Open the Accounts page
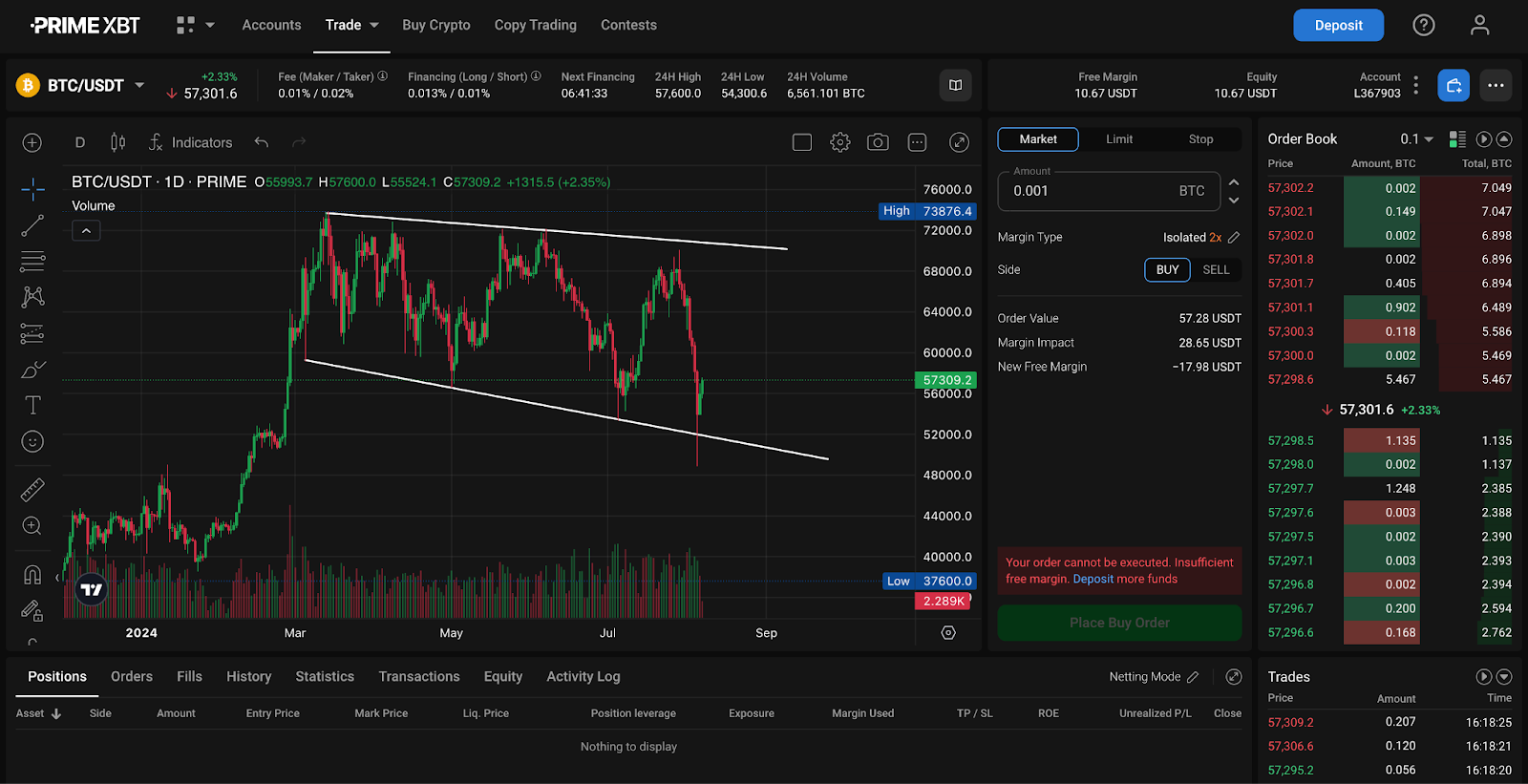Screen dimensions: 1528x784 [271, 25]
